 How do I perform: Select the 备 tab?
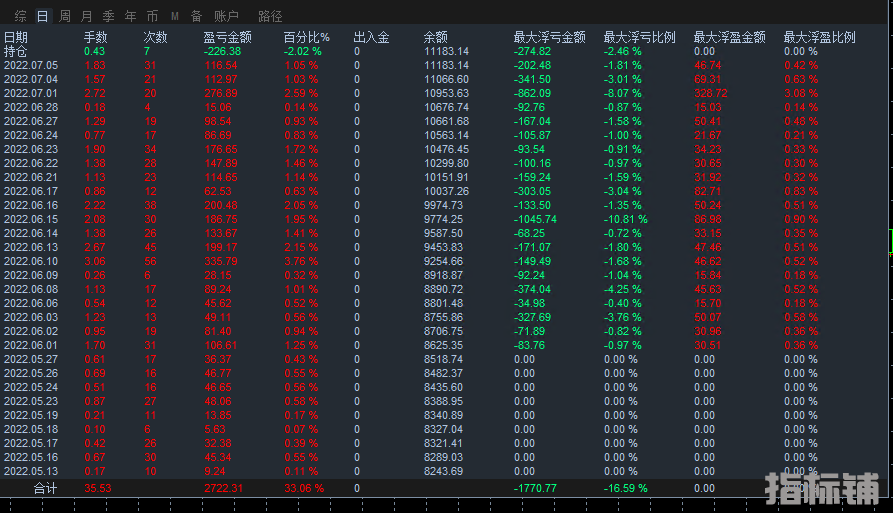(196, 16)
